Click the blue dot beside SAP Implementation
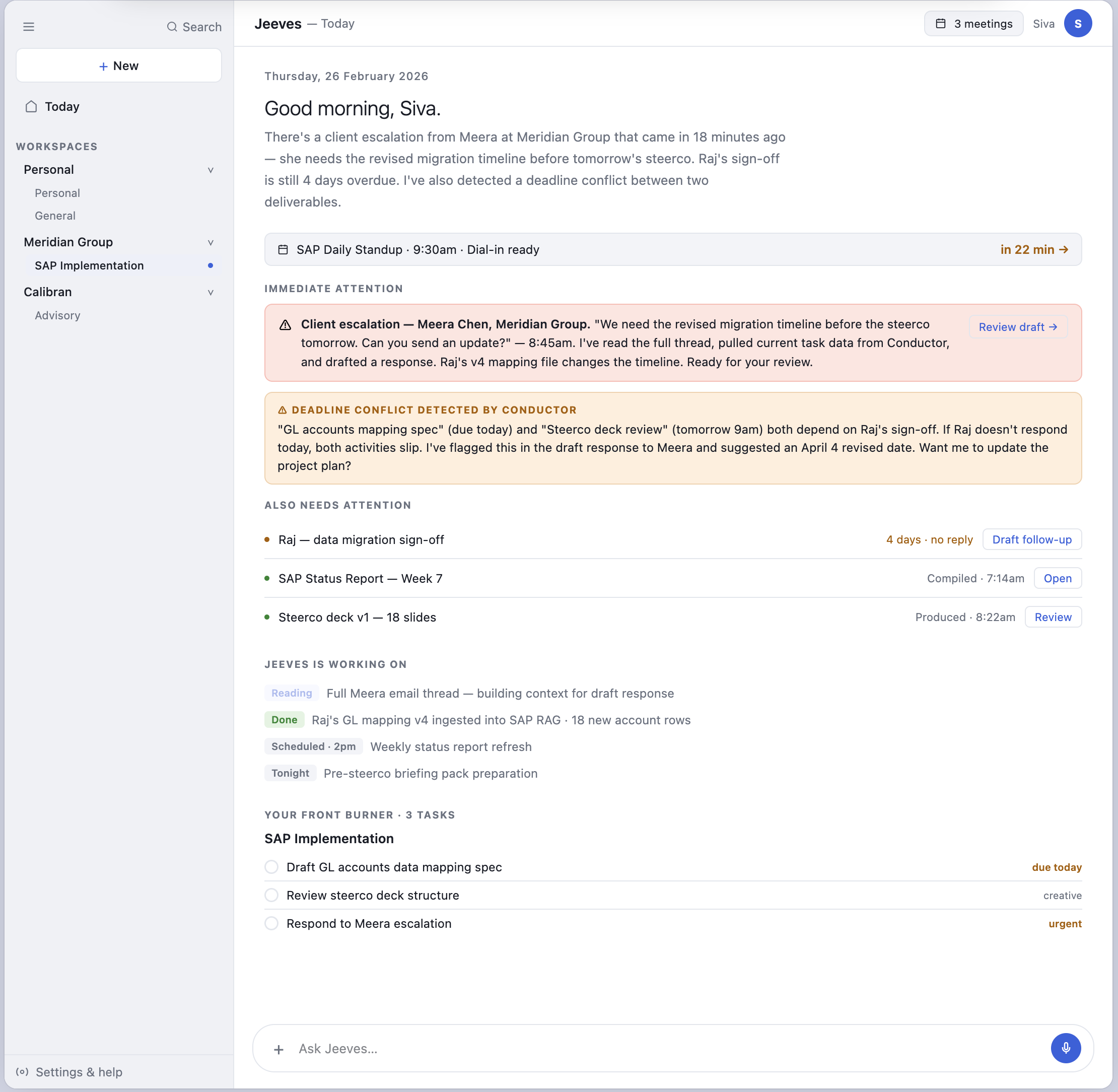 211,265
